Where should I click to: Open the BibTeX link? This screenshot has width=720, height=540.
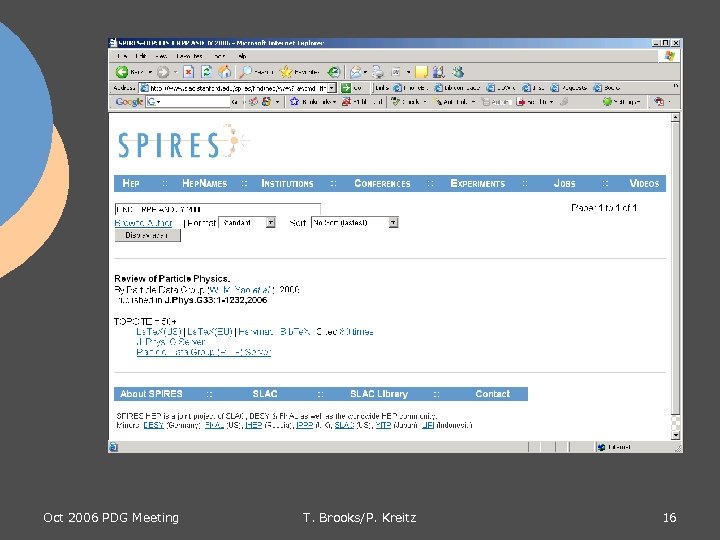coord(295,332)
